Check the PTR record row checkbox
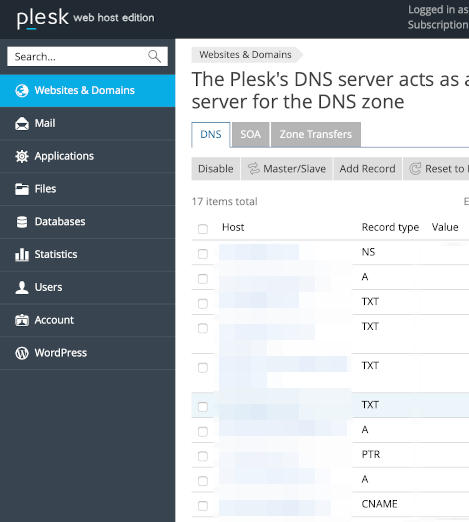Image resolution: width=469 pixels, height=522 pixels. (203, 456)
